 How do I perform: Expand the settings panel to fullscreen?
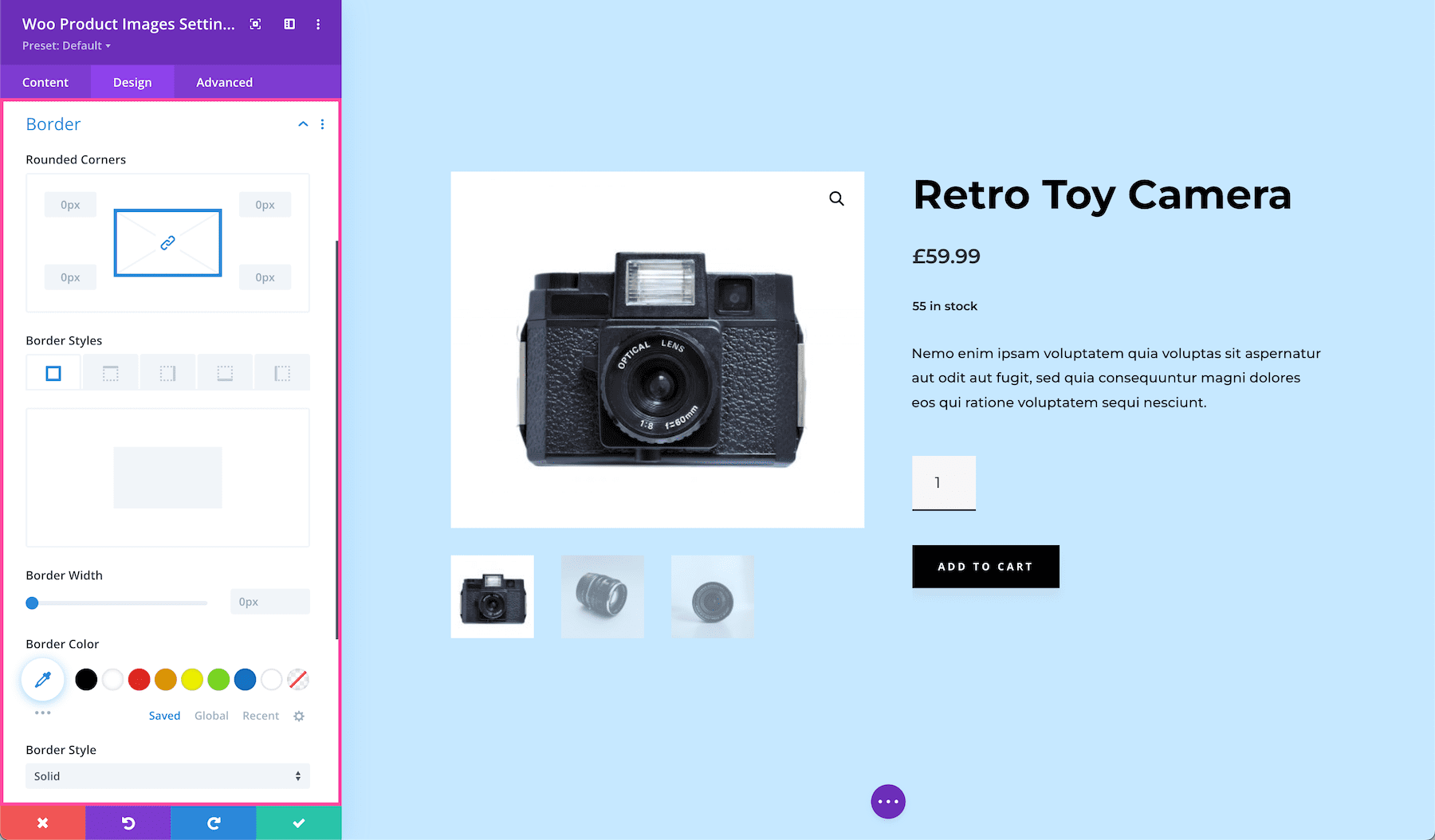(x=254, y=25)
